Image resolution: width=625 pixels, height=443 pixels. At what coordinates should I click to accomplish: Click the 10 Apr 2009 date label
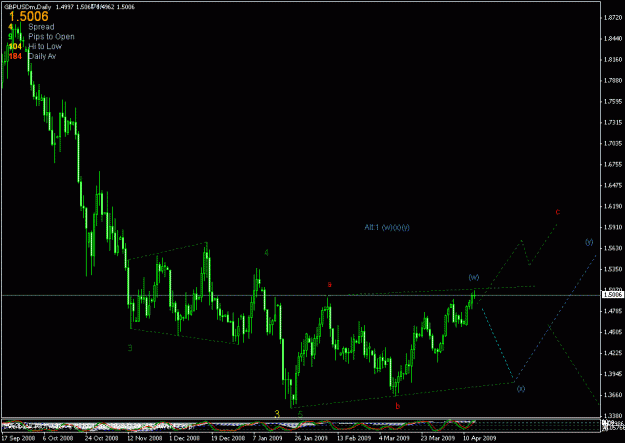(479, 438)
